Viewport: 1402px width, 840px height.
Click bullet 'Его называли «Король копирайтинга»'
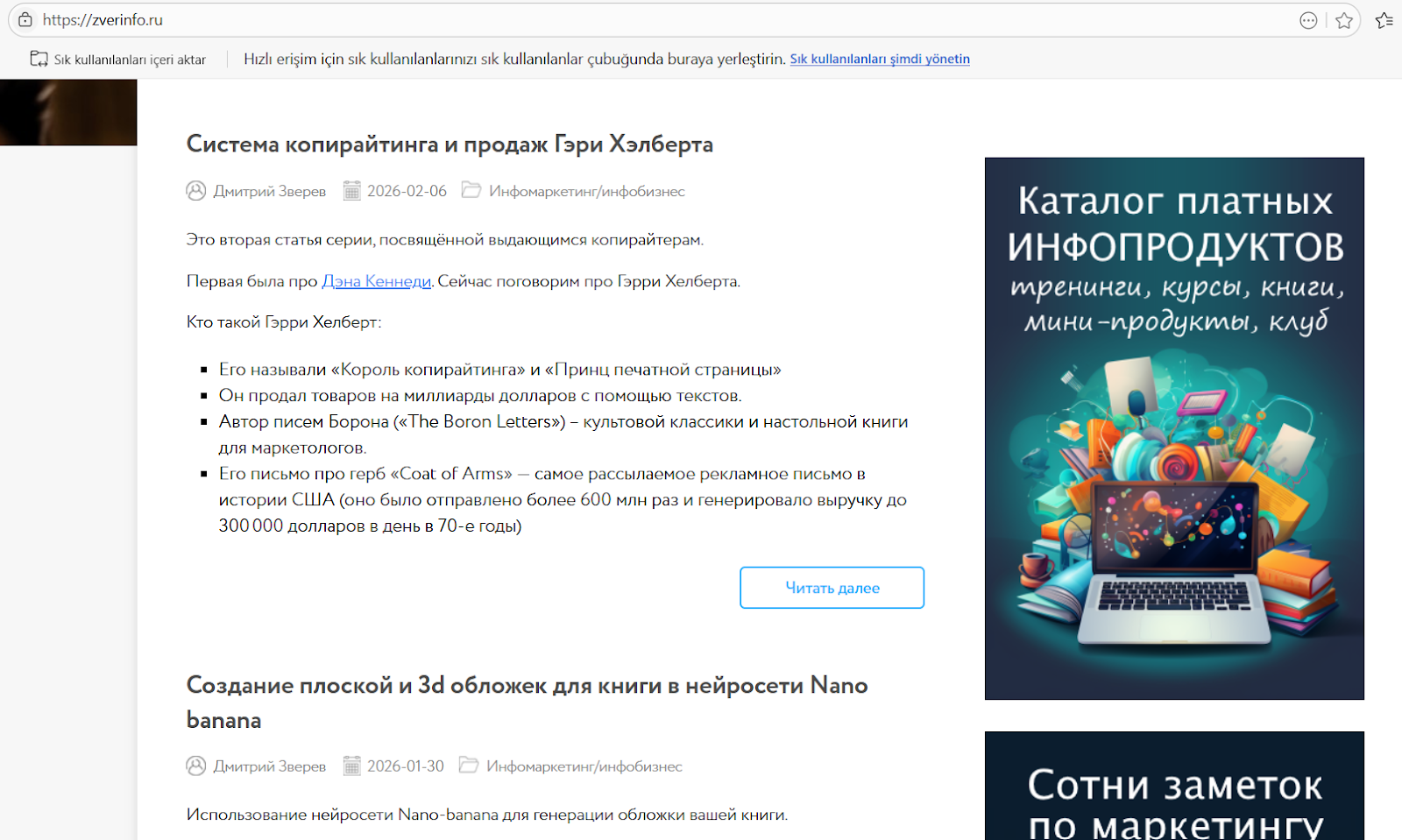coord(499,370)
